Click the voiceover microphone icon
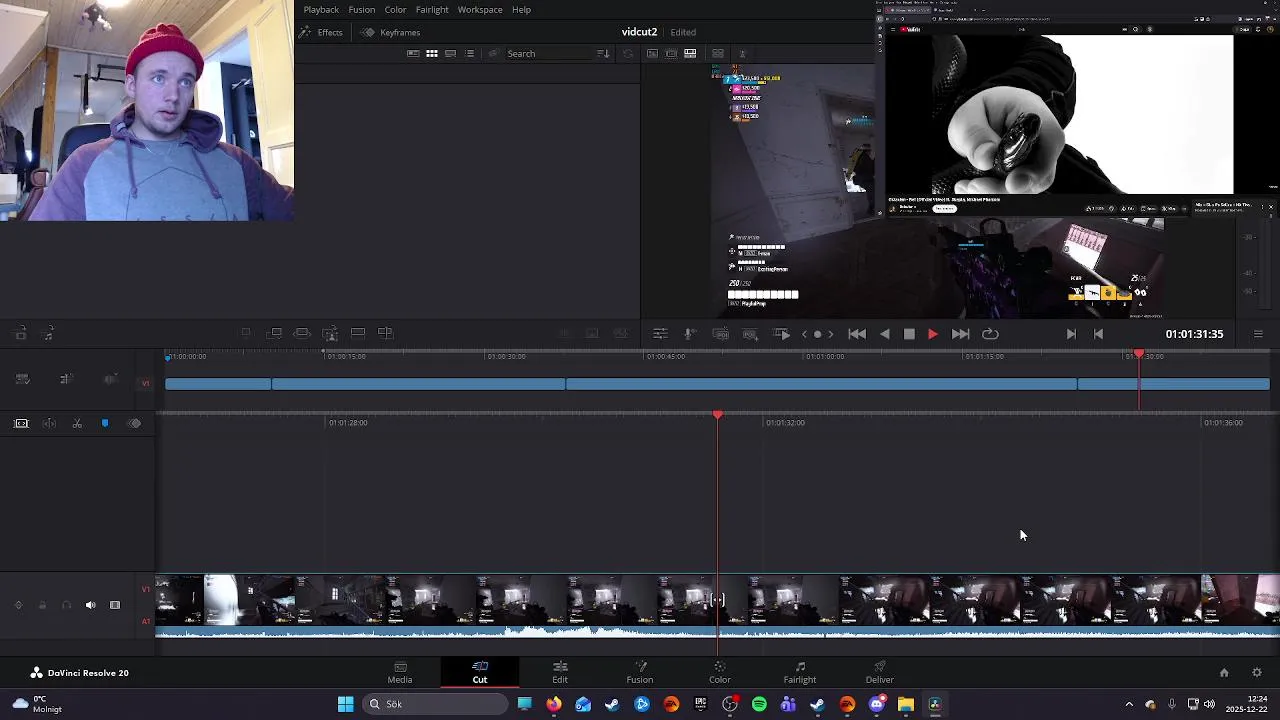 coord(689,334)
